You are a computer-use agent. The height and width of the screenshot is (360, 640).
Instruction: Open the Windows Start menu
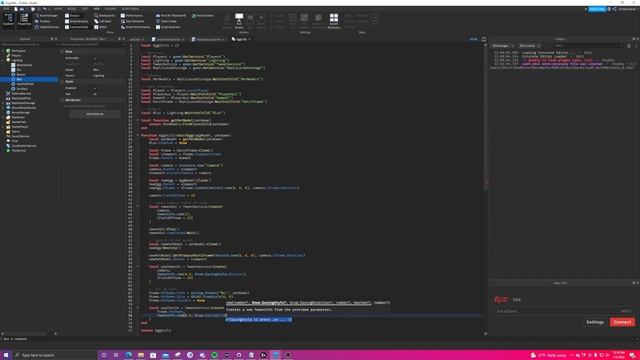(x=6, y=355)
